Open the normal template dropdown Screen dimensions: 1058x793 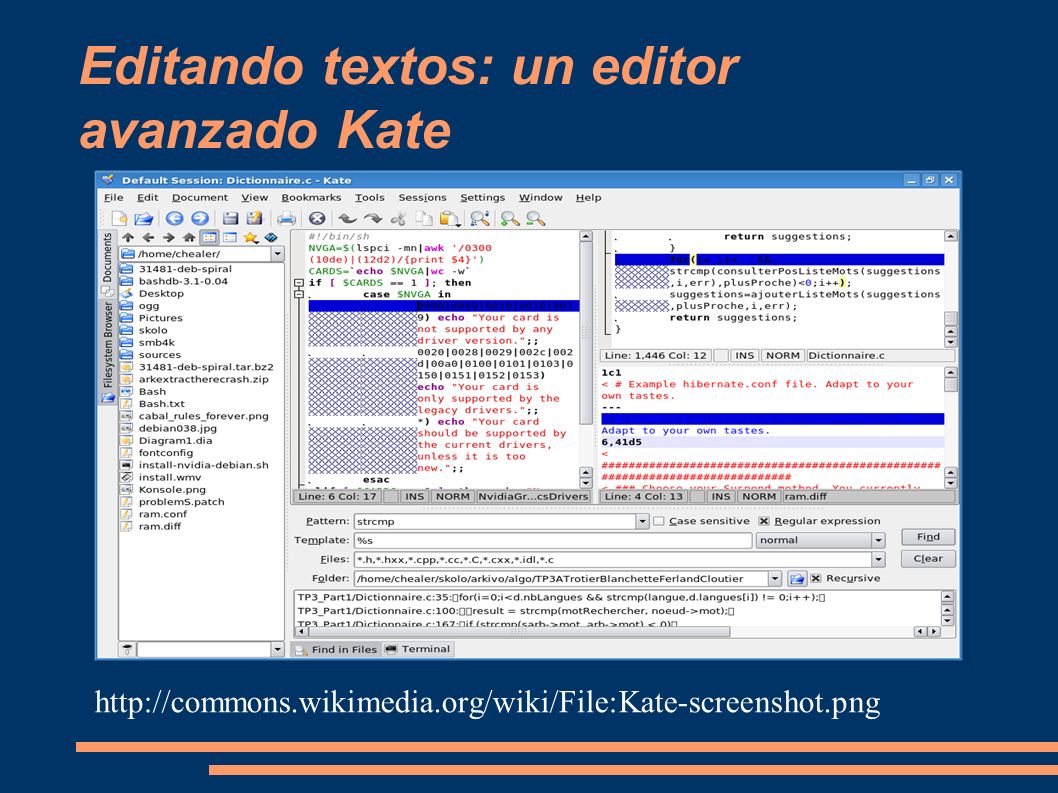pyautogui.click(x=878, y=541)
